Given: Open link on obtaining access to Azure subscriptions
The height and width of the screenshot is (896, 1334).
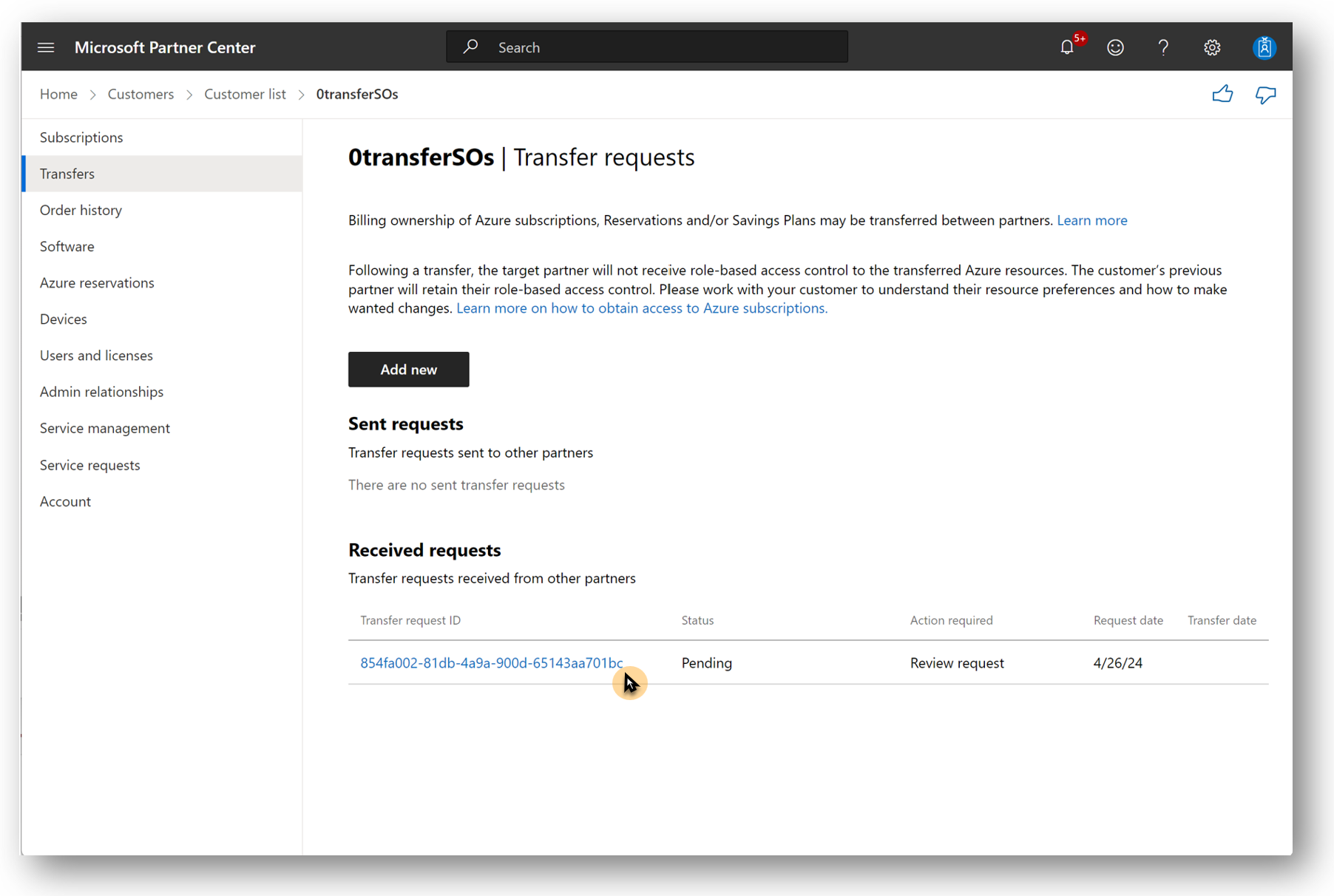Looking at the screenshot, I should click(642, 308).
